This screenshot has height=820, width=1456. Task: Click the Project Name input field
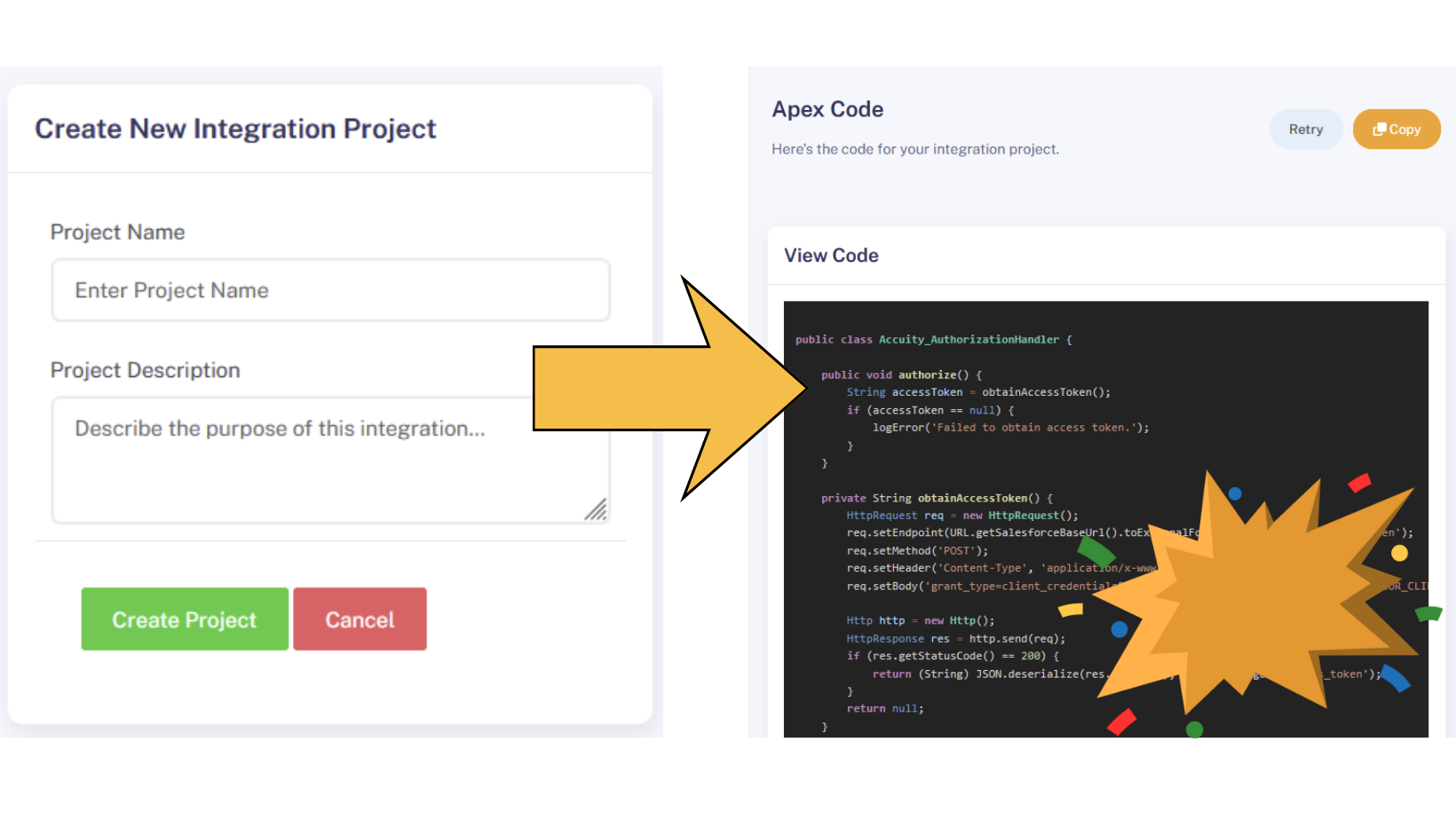pos(330,290)
